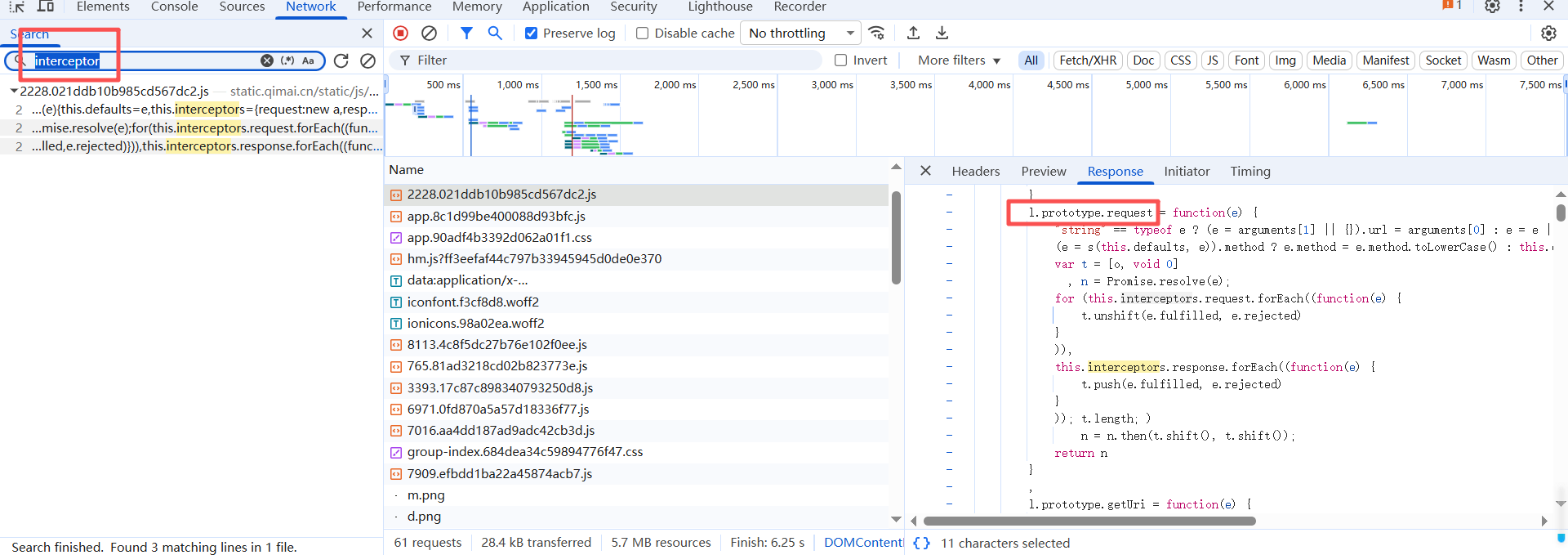Select the All filter button
The width and height of the screenshot is (1568, 555).
click(x=1031, y=60)
